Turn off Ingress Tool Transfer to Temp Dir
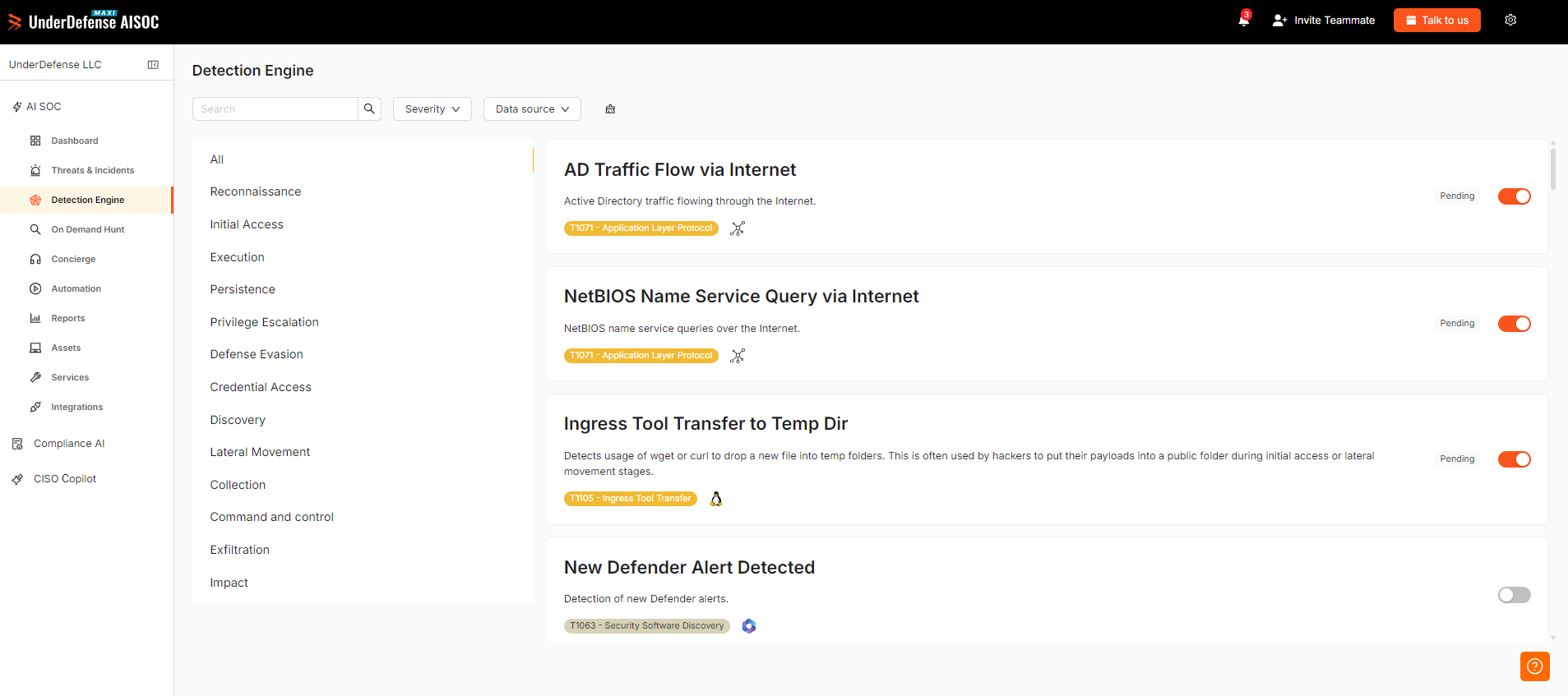The height and width of the screenshot is (696, 1568). click(x=1514, y=459)
